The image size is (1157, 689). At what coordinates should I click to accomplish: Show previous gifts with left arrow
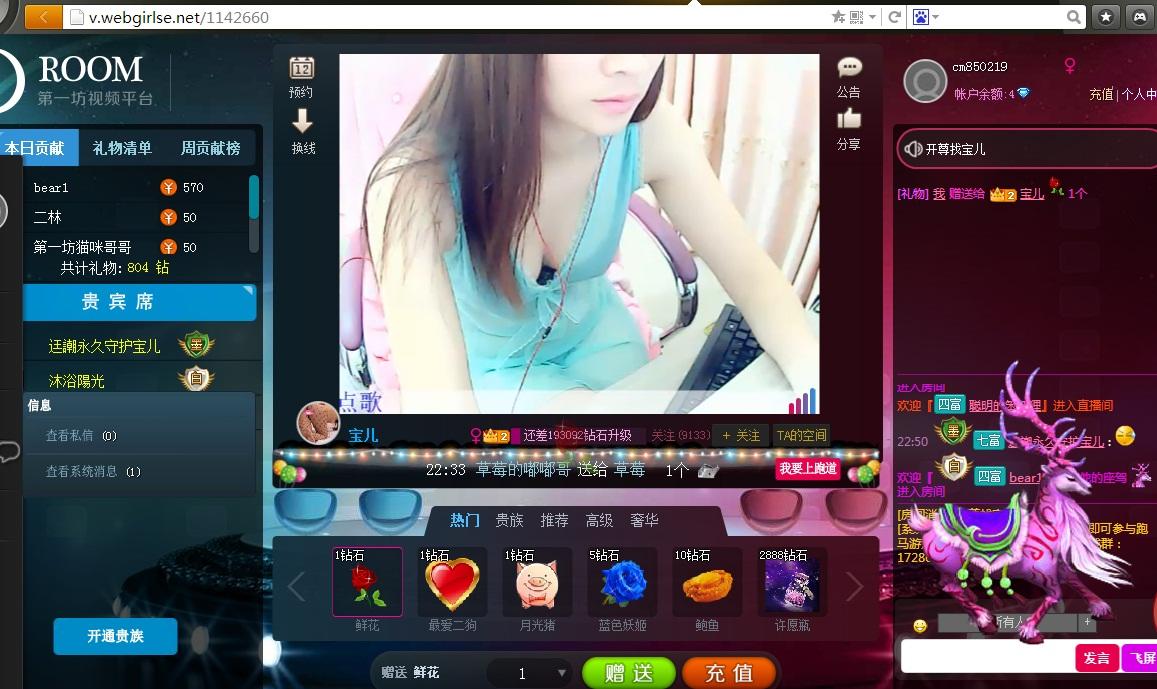click(297, 586)
